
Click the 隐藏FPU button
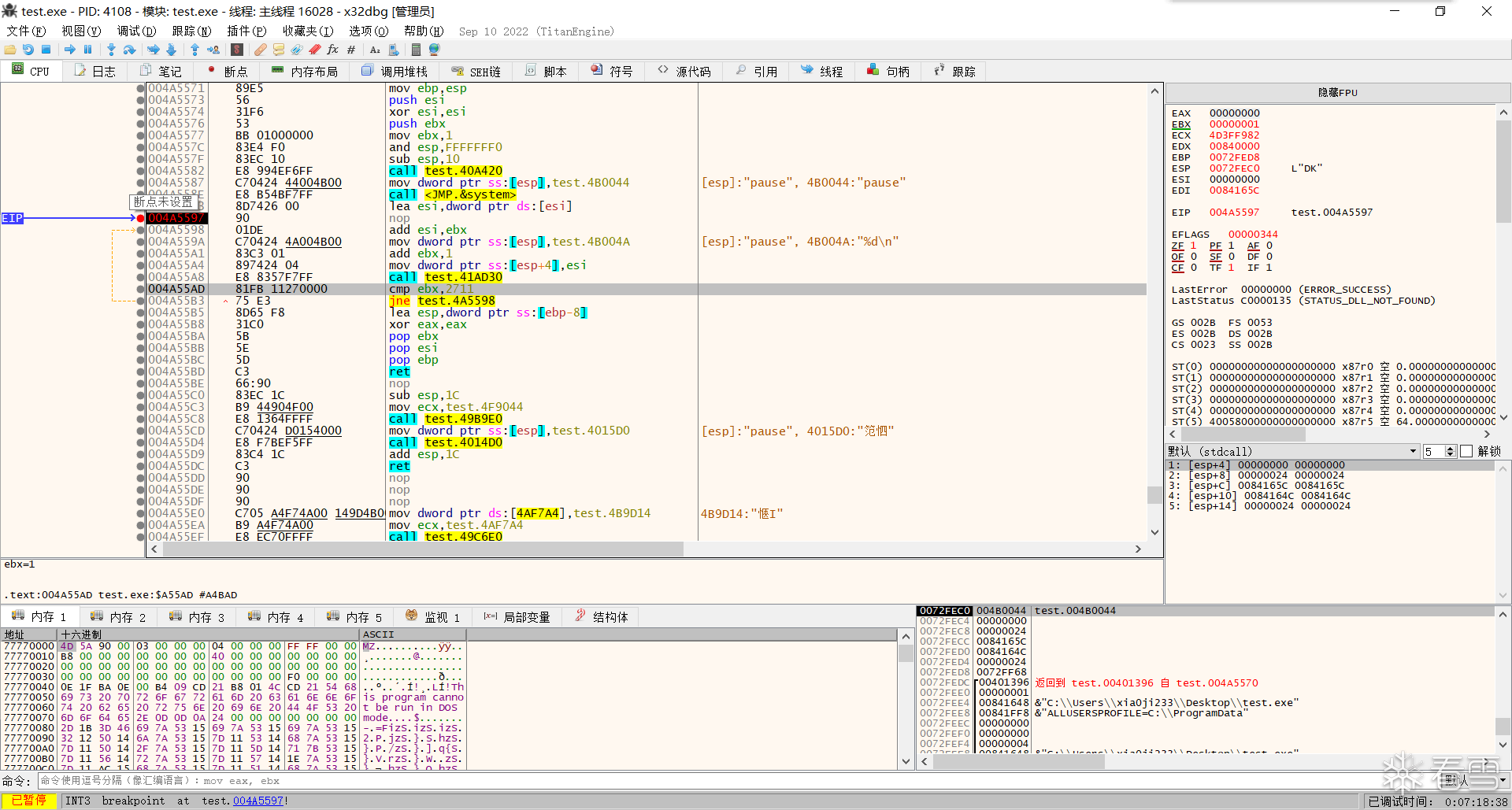click(x=1337, y=92)
